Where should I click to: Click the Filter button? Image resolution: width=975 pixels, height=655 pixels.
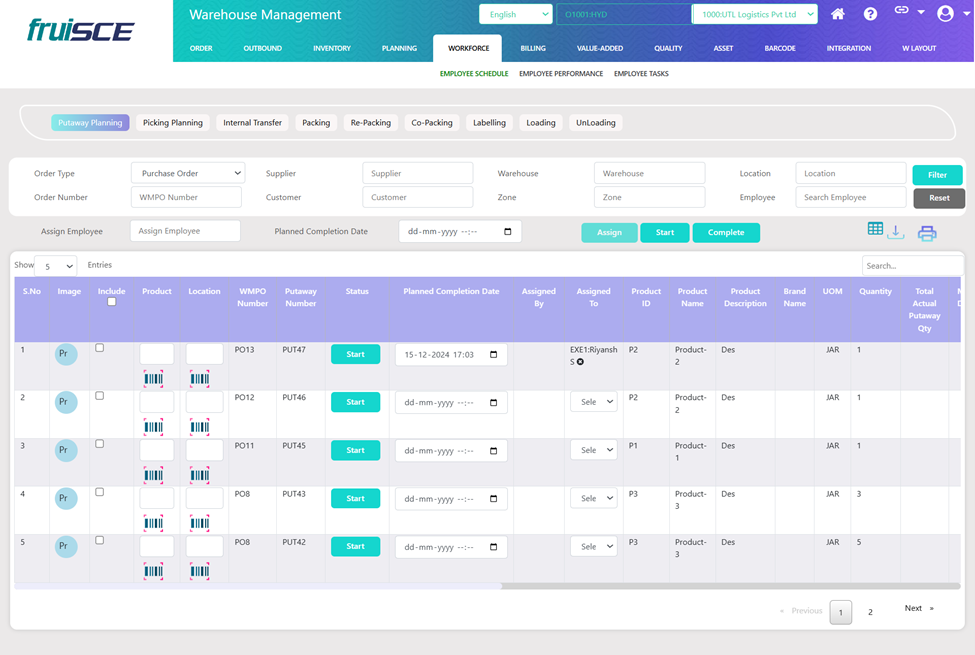[x=937, y=175]
